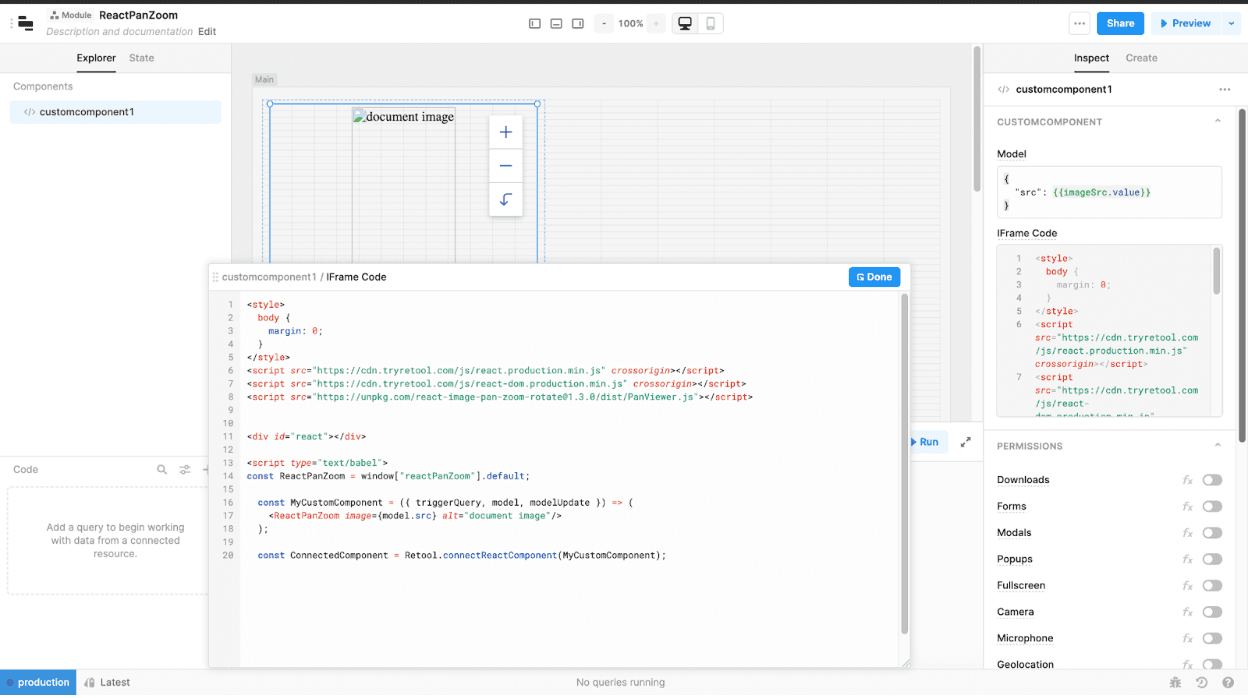
Task: Toggle the left panel visibility icon
Action: (x=535, y=24)
